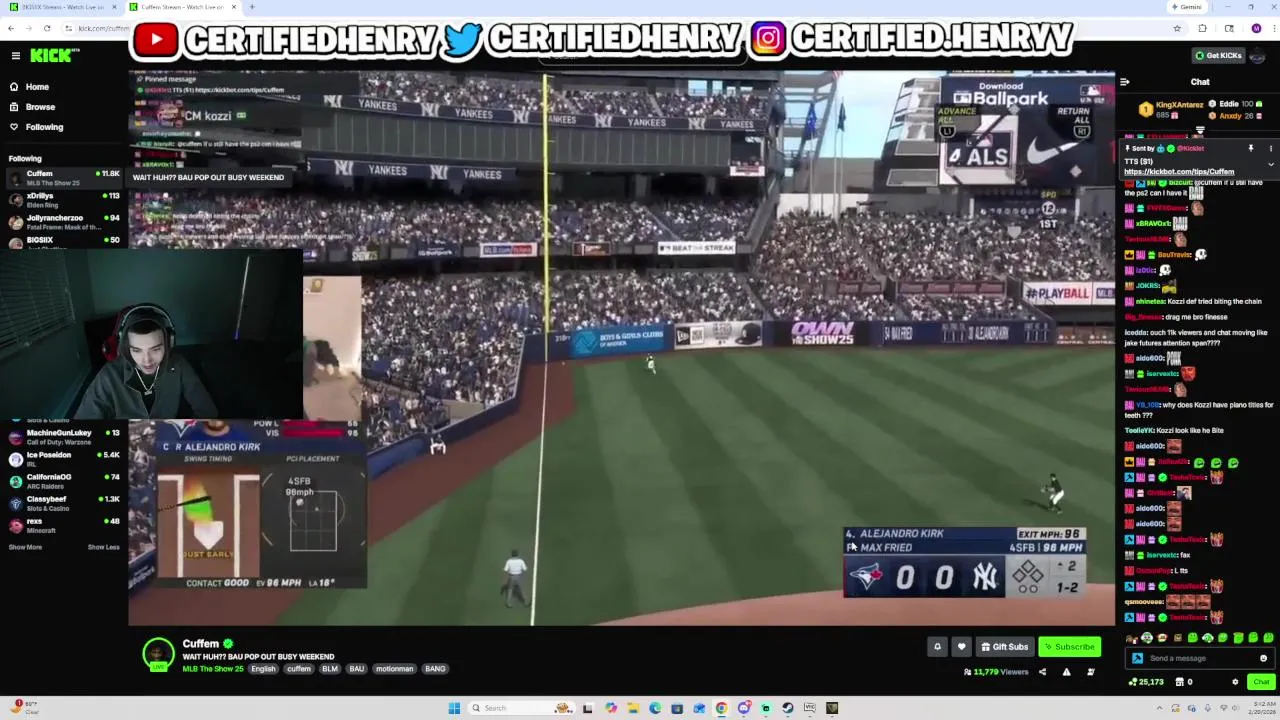Open rexs channel in sidebar
Screen dimensions: 1280x720
pos(64,525)
